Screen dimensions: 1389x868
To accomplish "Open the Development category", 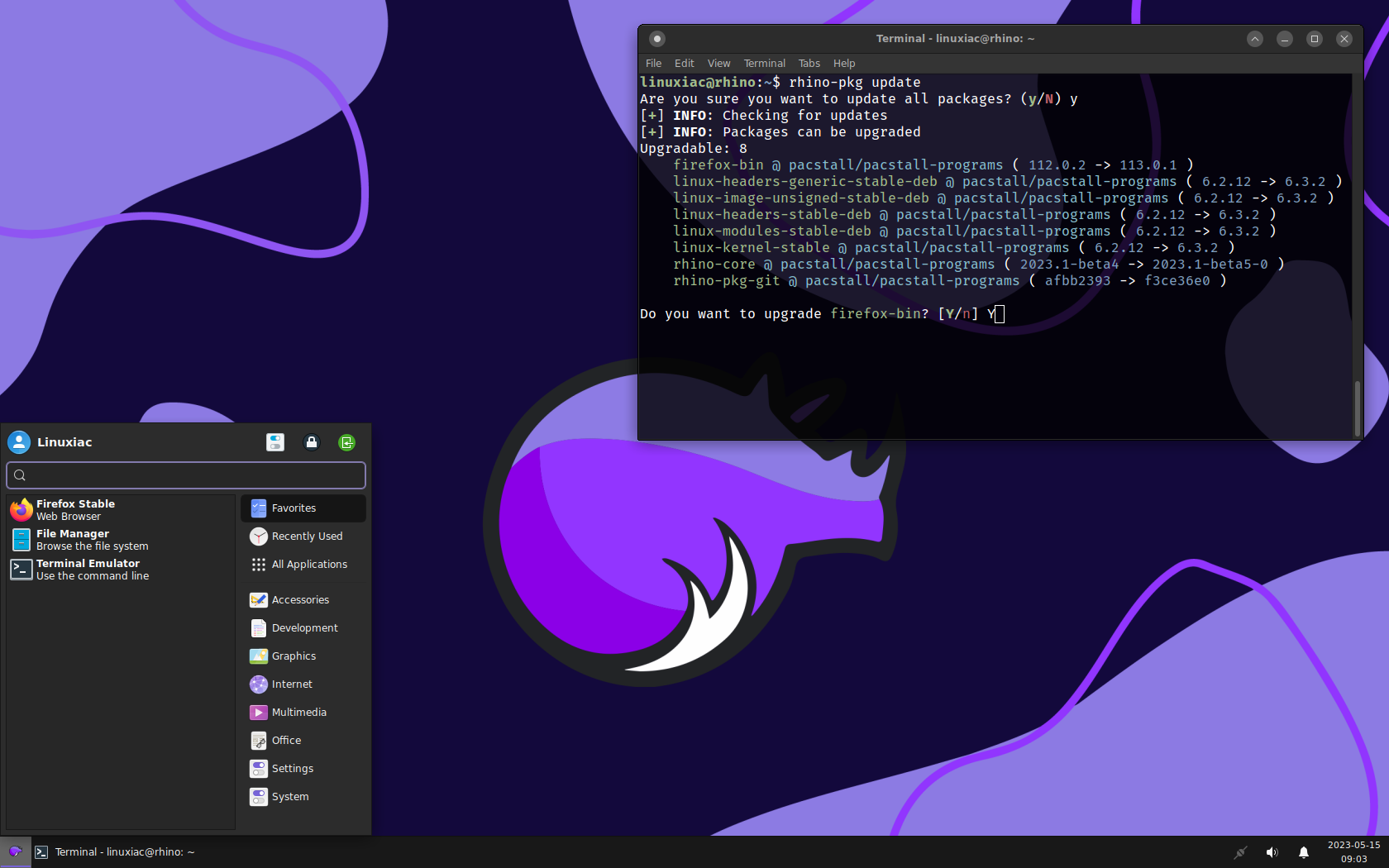I will click(x=303, y=628).
